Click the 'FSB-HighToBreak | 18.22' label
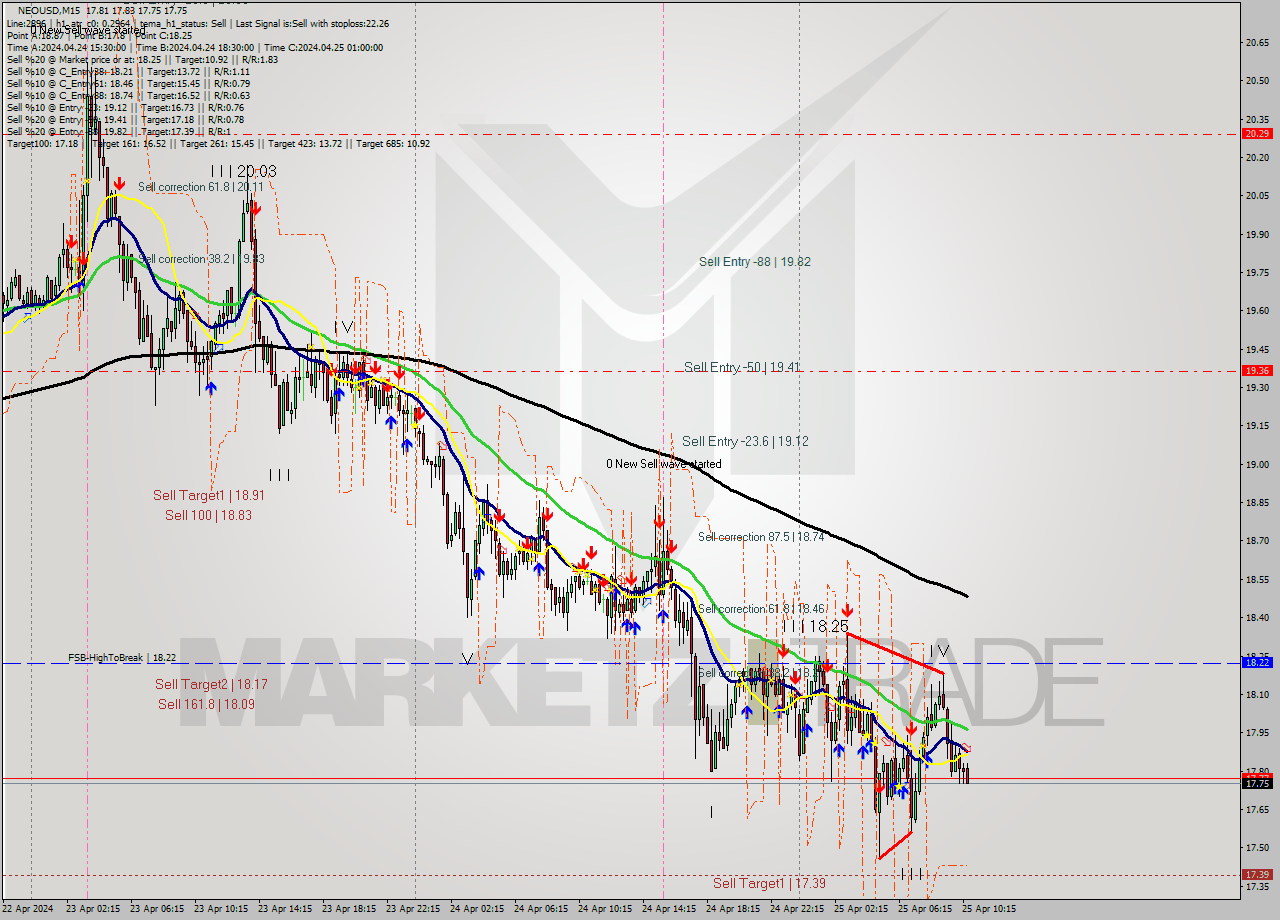Screen dimensions: 1280x920 click(122, 658)
